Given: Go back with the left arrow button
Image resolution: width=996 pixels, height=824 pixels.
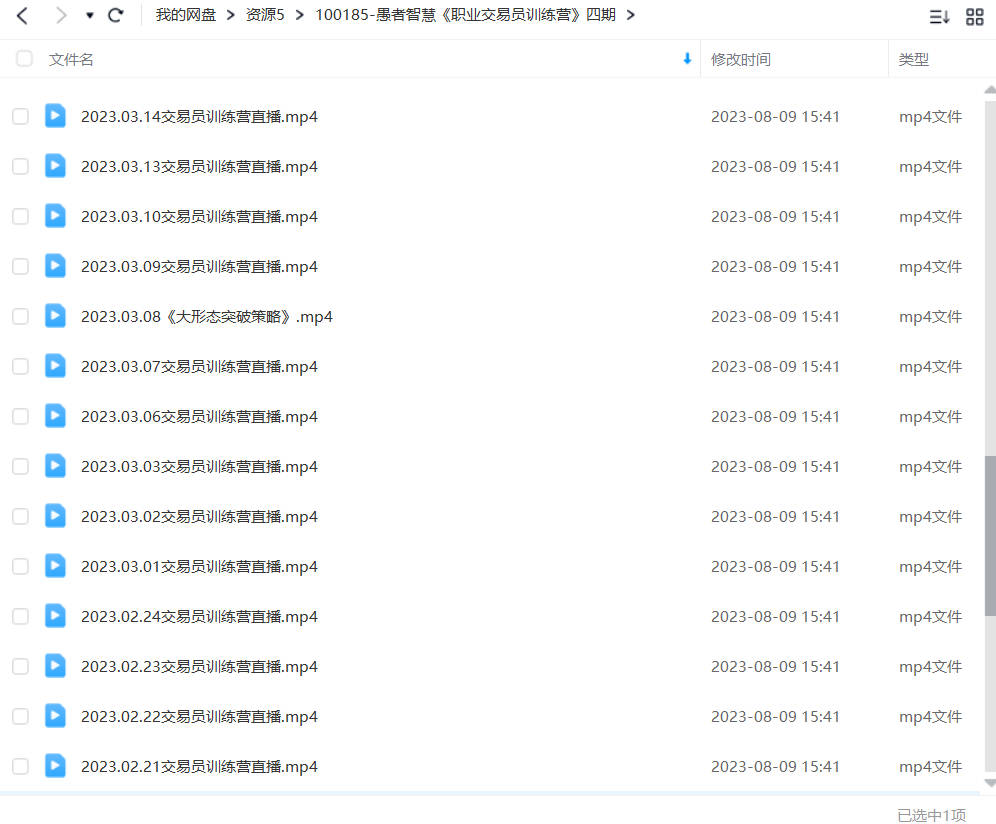Looking at the screenshot, I should coord(22,15).
